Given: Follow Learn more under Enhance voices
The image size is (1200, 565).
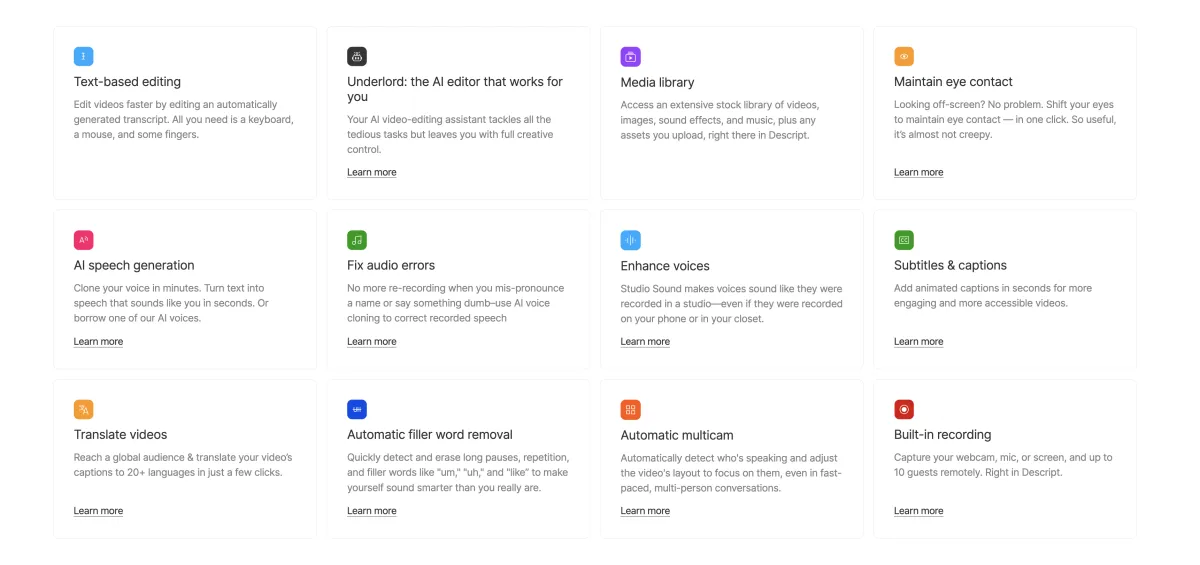Looking at the screenshot, I should click(x=645, y=341).
